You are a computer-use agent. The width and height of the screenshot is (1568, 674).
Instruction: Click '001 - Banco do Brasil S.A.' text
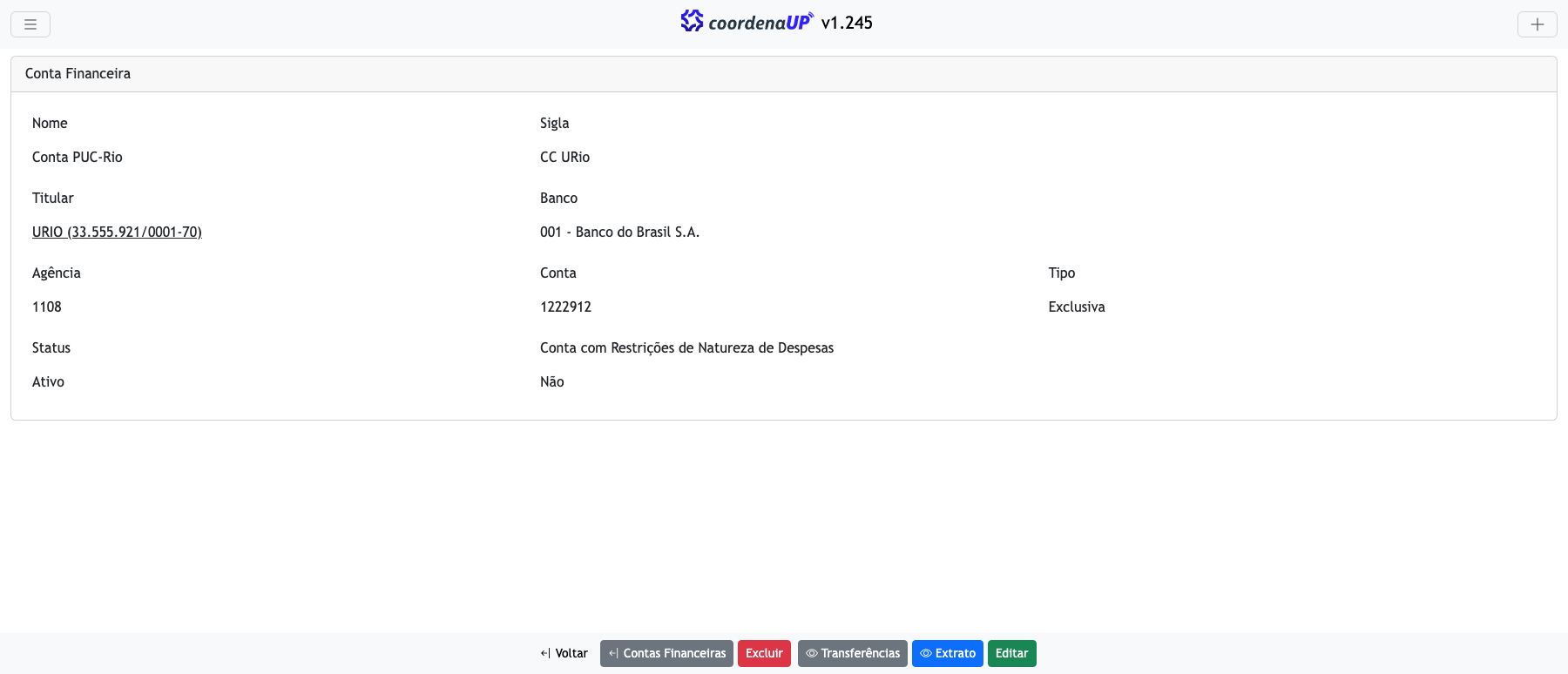tap(619, 232)
